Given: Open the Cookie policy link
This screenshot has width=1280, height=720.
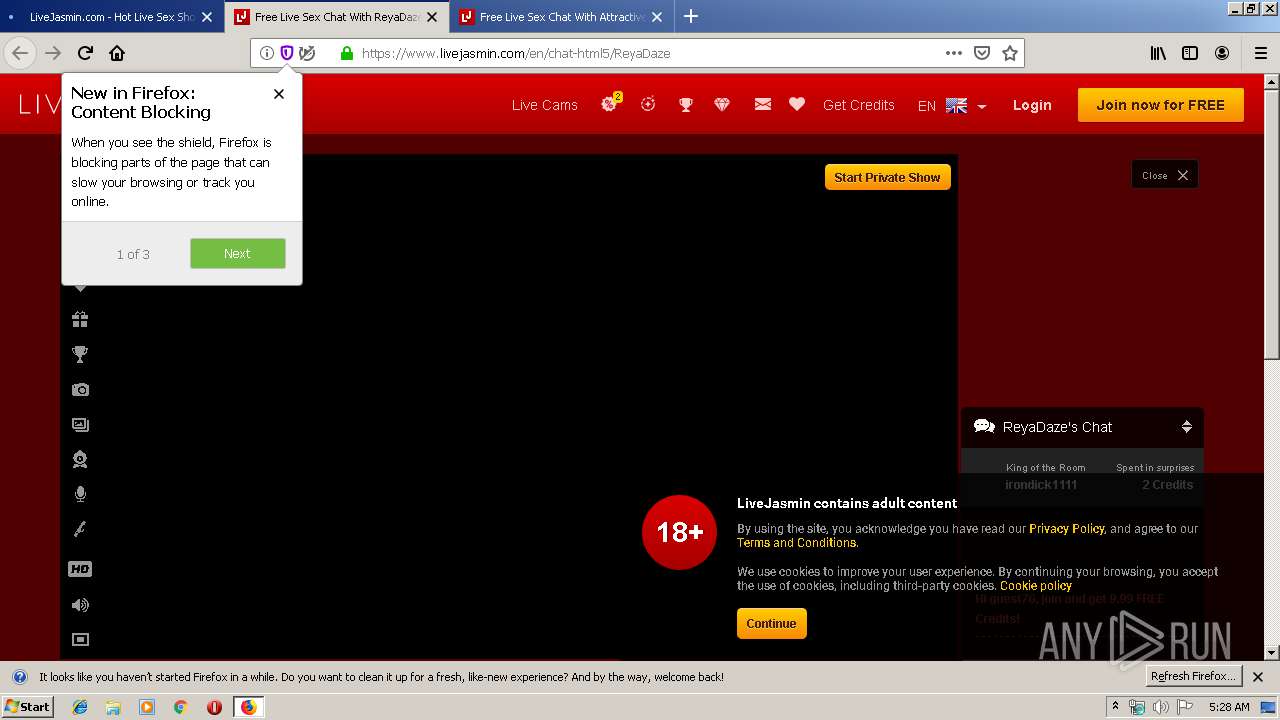Looking at the screenshot, I should [x=1035, y=586].
